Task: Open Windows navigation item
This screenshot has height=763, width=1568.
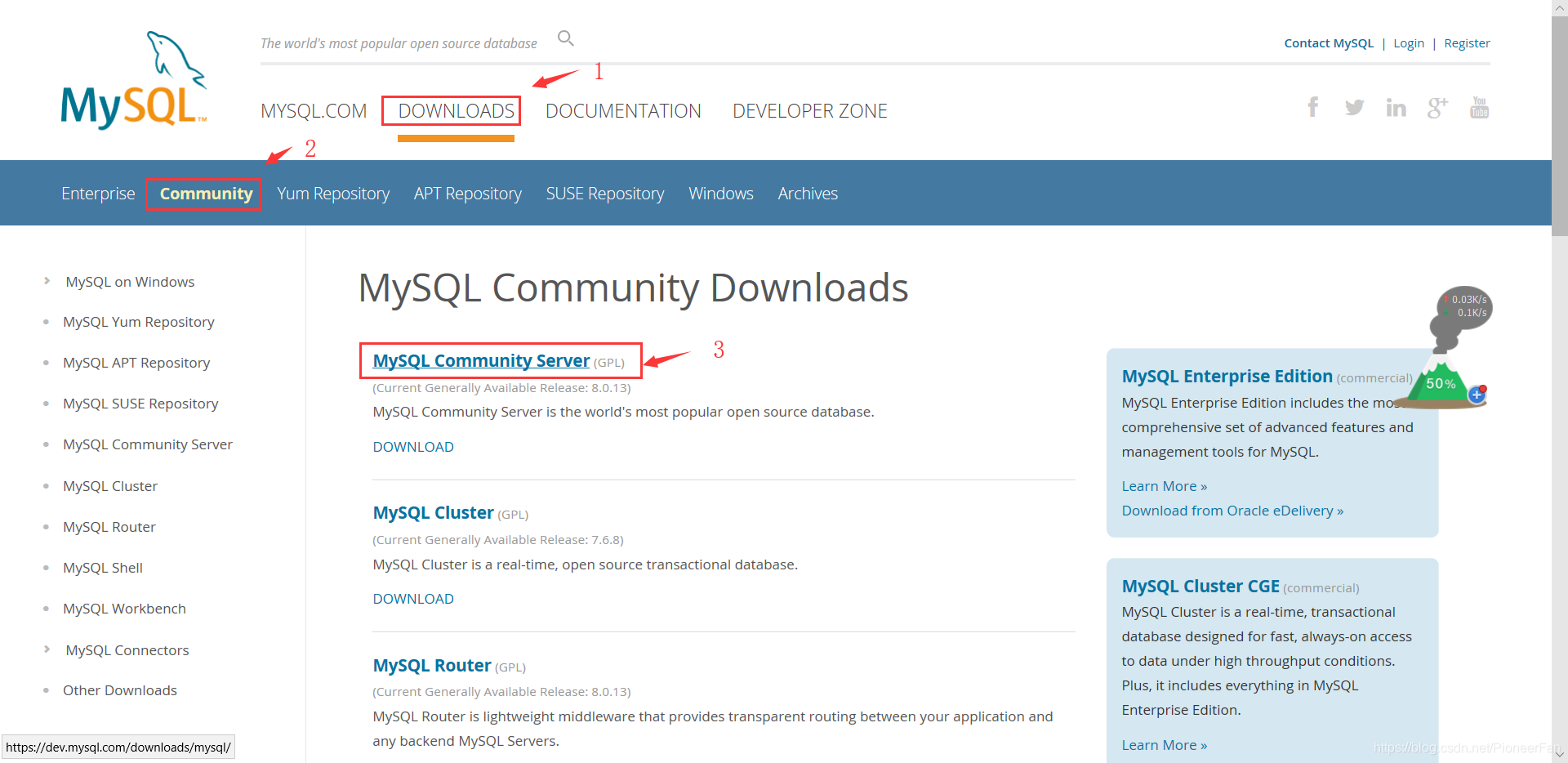Action: [x=721, y=194]
